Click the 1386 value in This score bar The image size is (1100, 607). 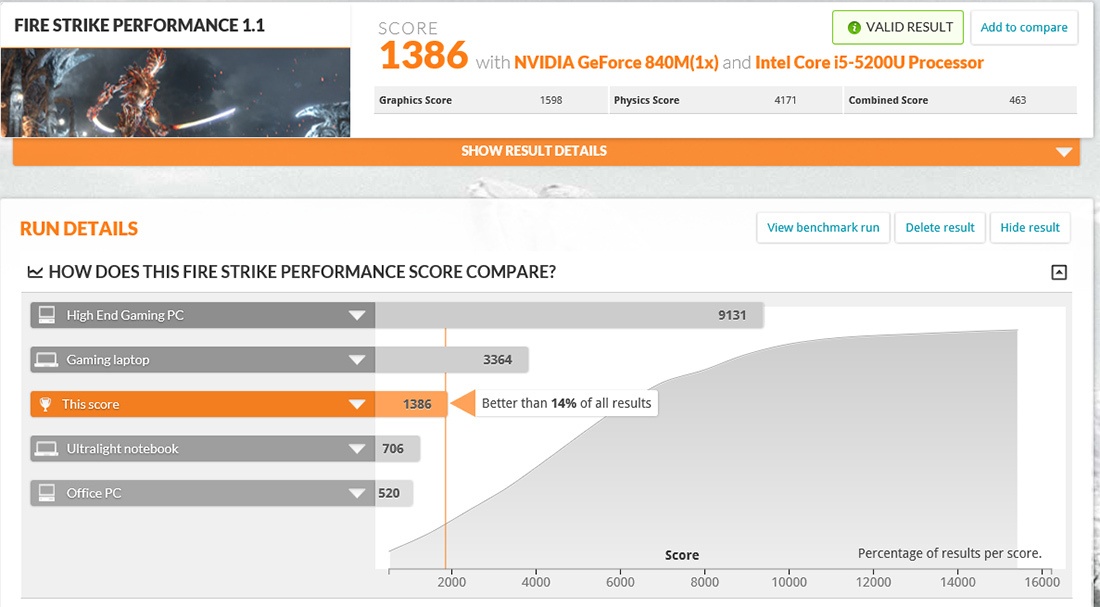[417, 404]
